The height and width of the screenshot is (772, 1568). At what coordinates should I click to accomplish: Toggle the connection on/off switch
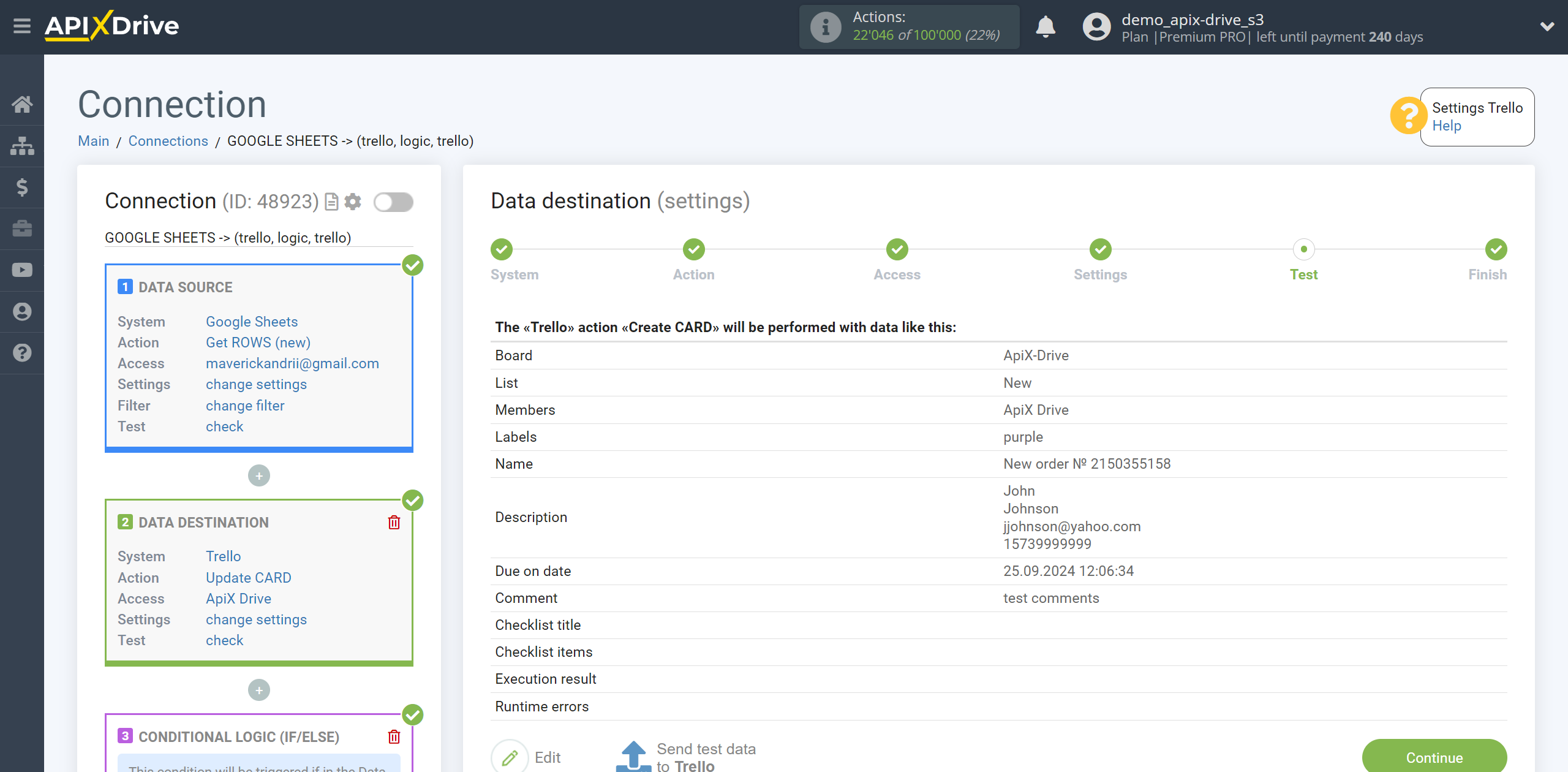coord(394,202)
